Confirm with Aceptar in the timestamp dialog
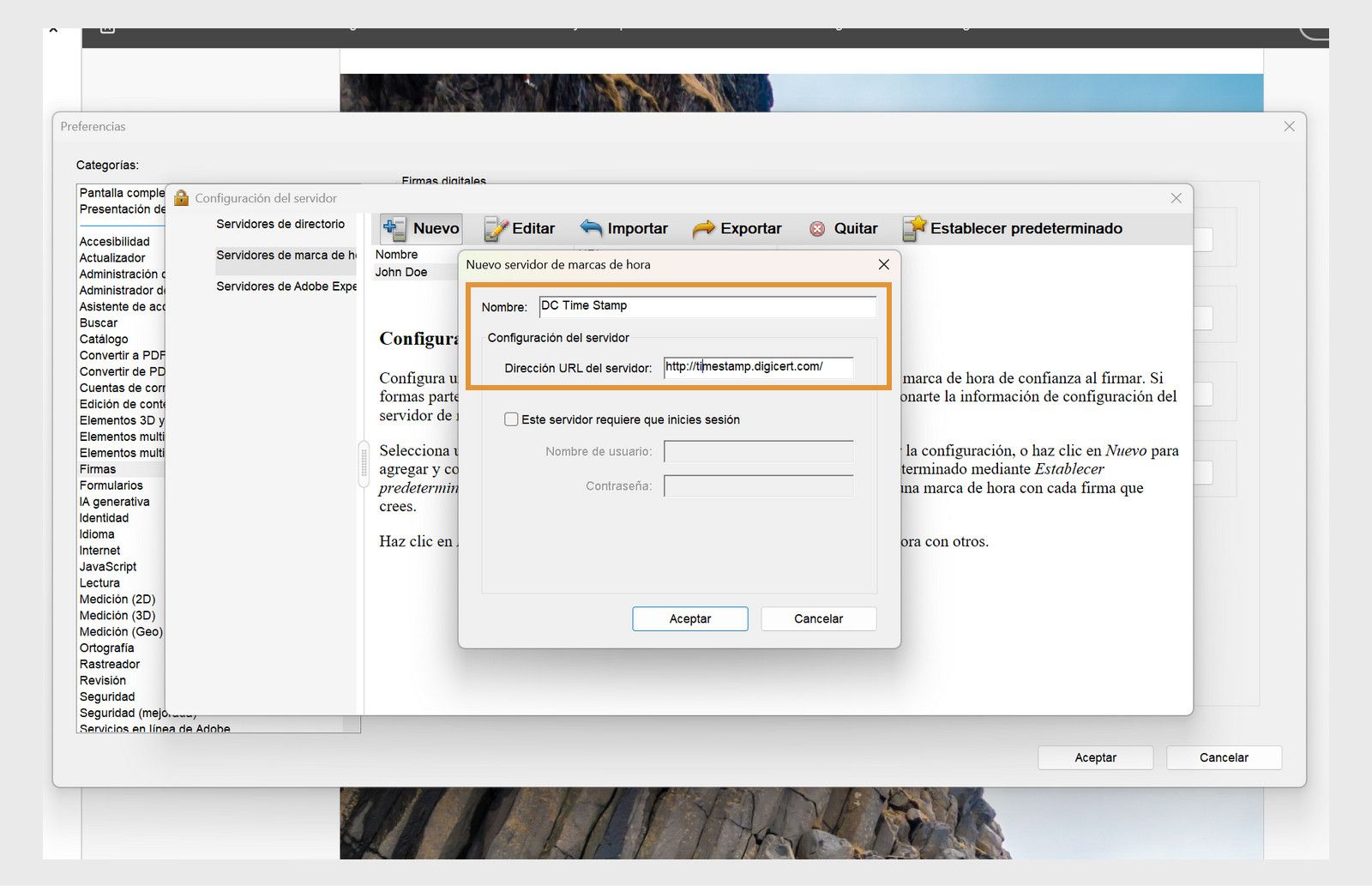Viewport: 1372px width, 886px height. [x=689, y=618]
